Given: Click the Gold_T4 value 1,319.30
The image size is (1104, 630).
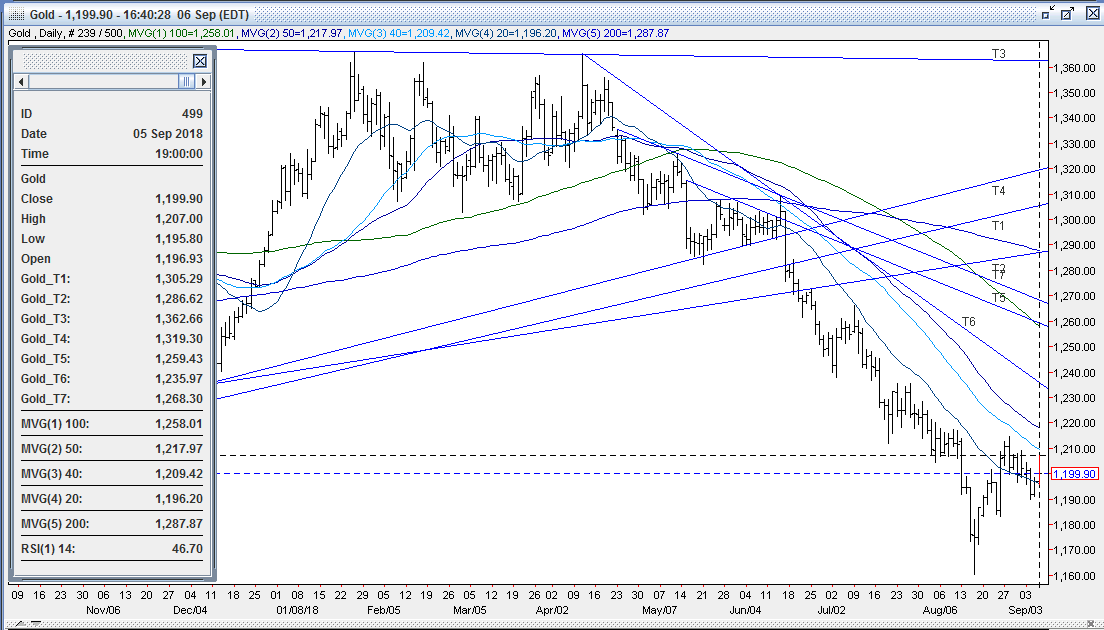Looking at the screenshot, I should [179, 339].
